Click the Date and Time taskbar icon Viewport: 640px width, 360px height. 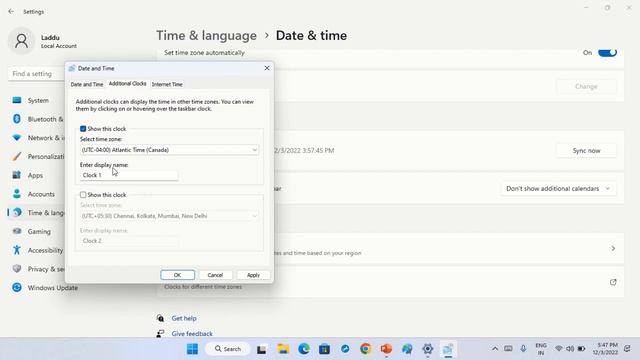448,349
